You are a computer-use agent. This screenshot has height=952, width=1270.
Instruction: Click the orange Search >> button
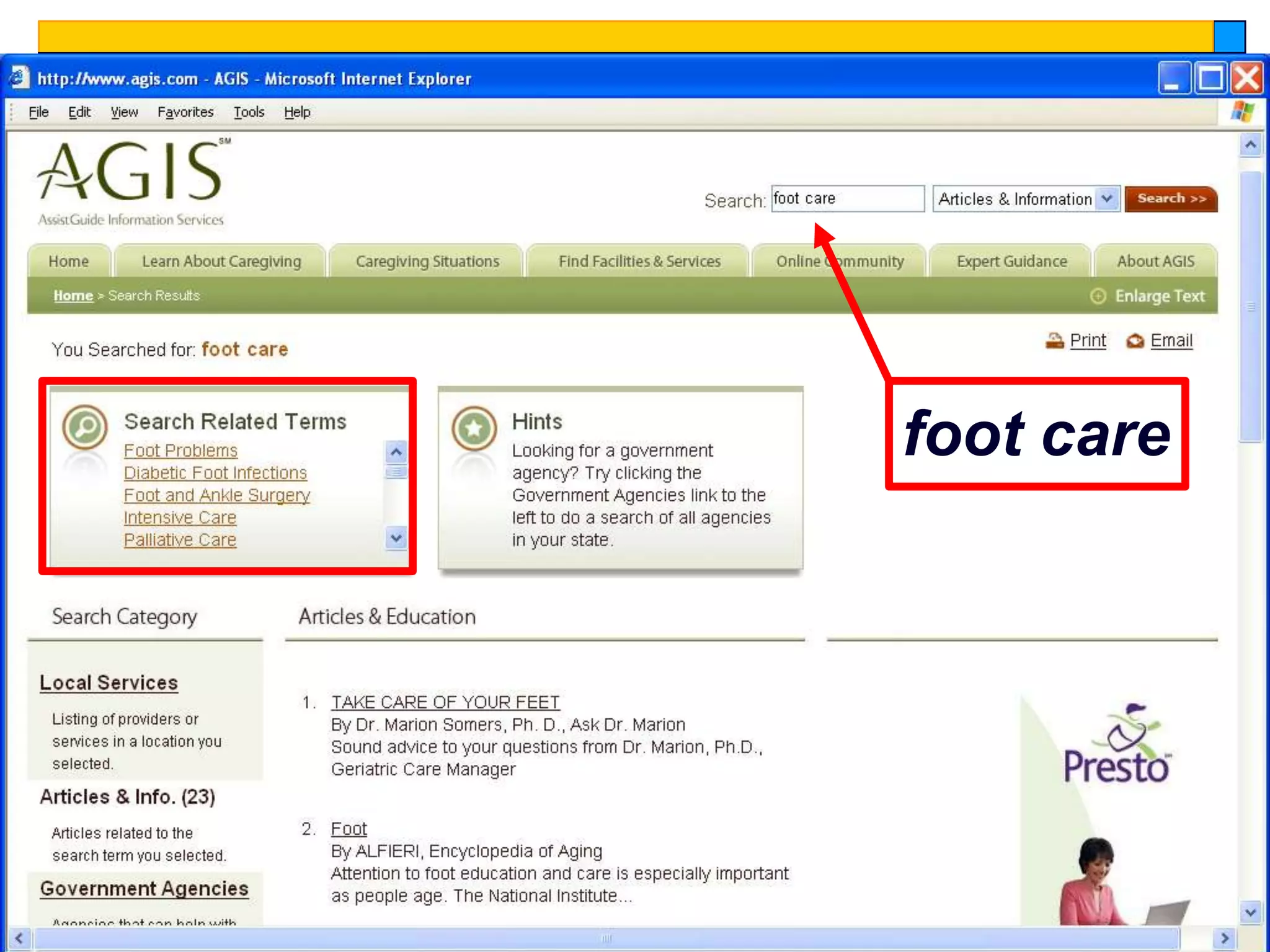coord(1171,199)
